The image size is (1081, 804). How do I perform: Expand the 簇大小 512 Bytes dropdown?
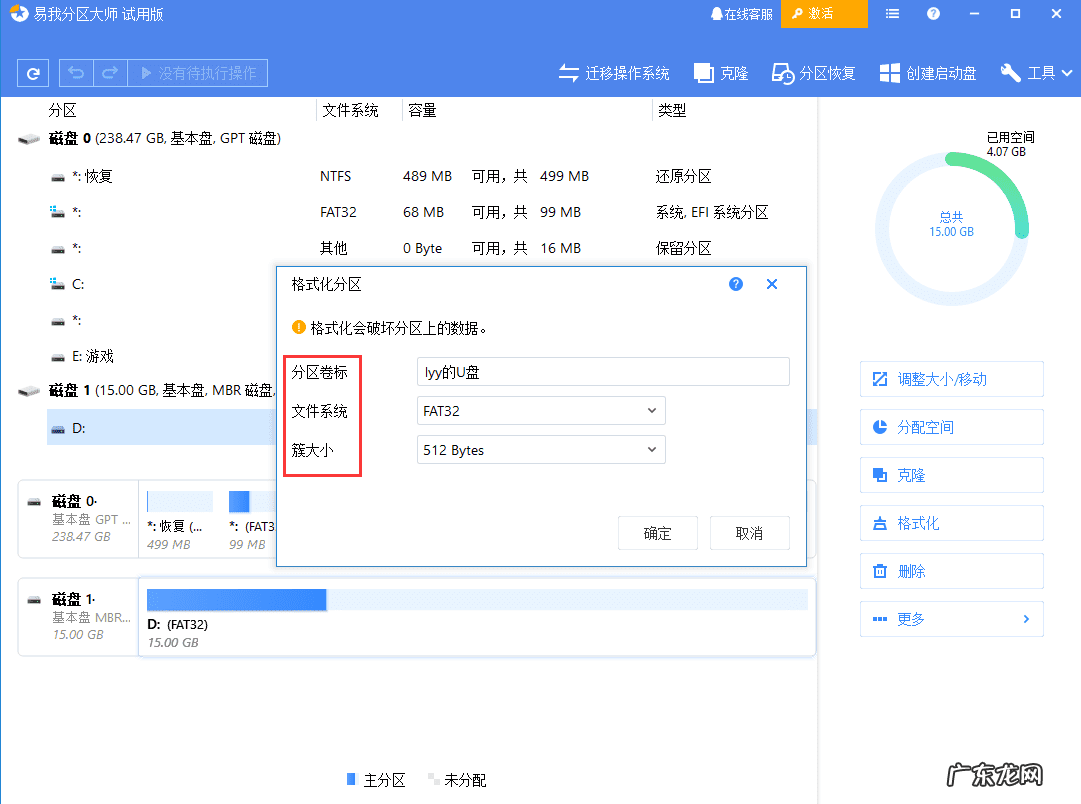click(x=541, y=451)
